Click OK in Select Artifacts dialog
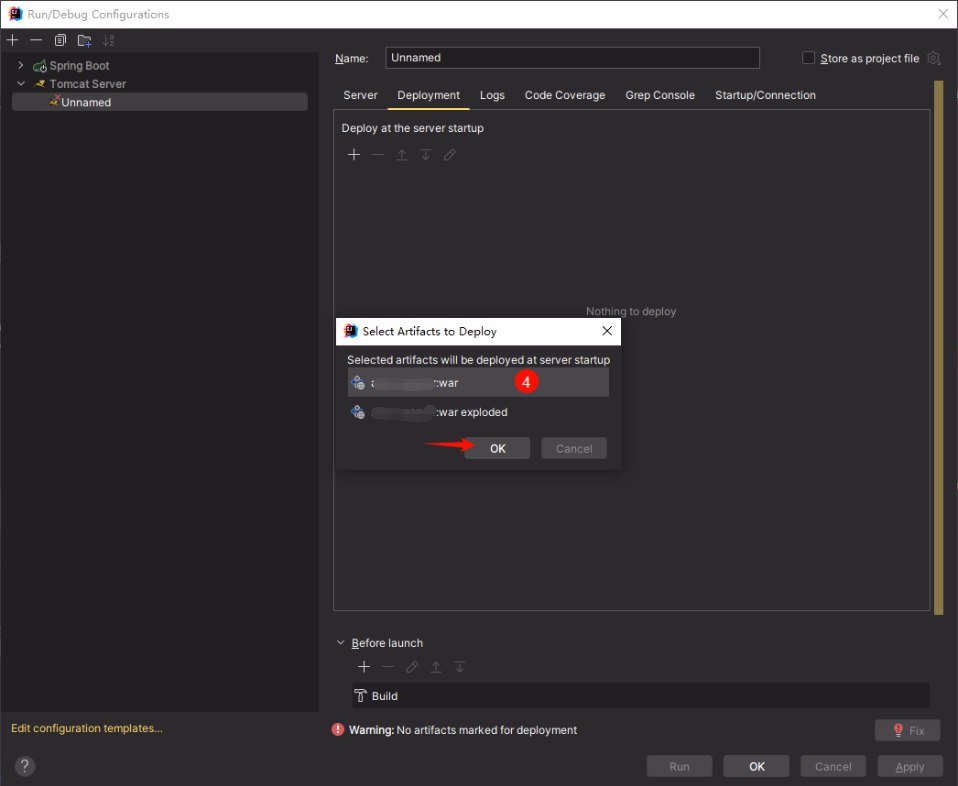Viewport: 958px width, 786px height. [497, 449]
